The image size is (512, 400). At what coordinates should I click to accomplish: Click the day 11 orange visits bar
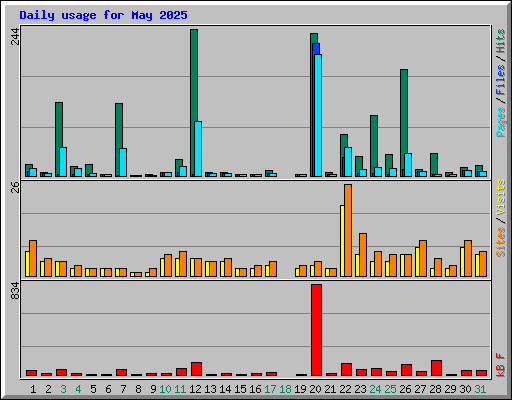(183, 264)
